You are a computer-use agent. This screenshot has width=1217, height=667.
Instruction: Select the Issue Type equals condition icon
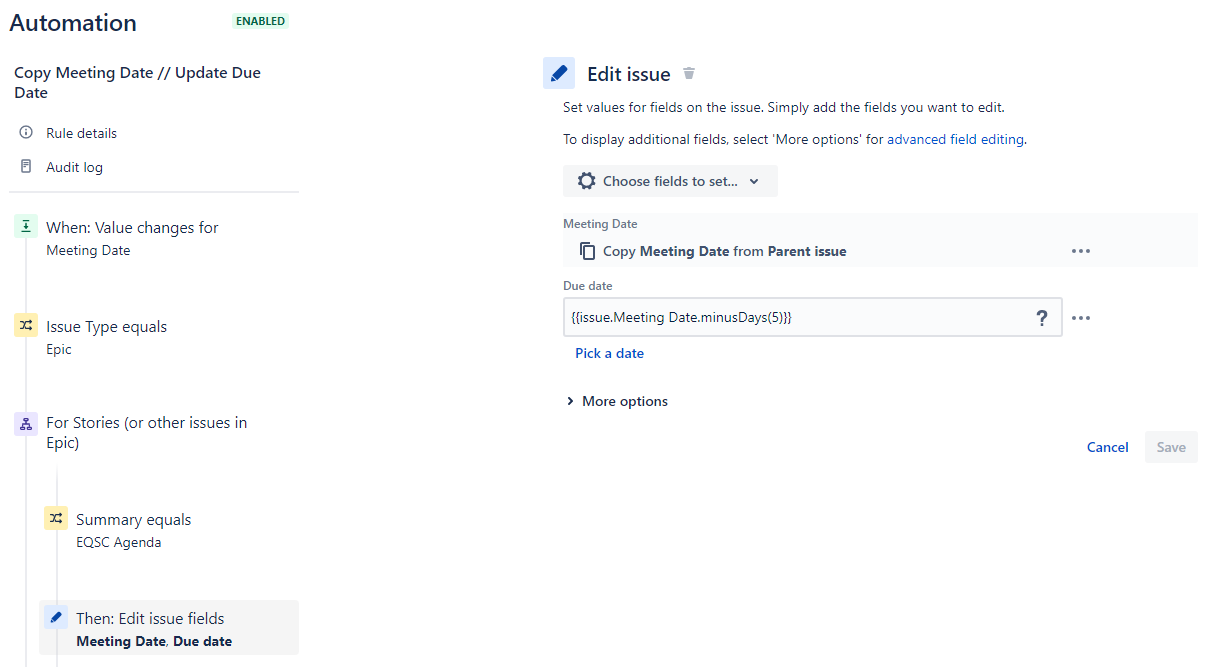(x=26, y=326)
